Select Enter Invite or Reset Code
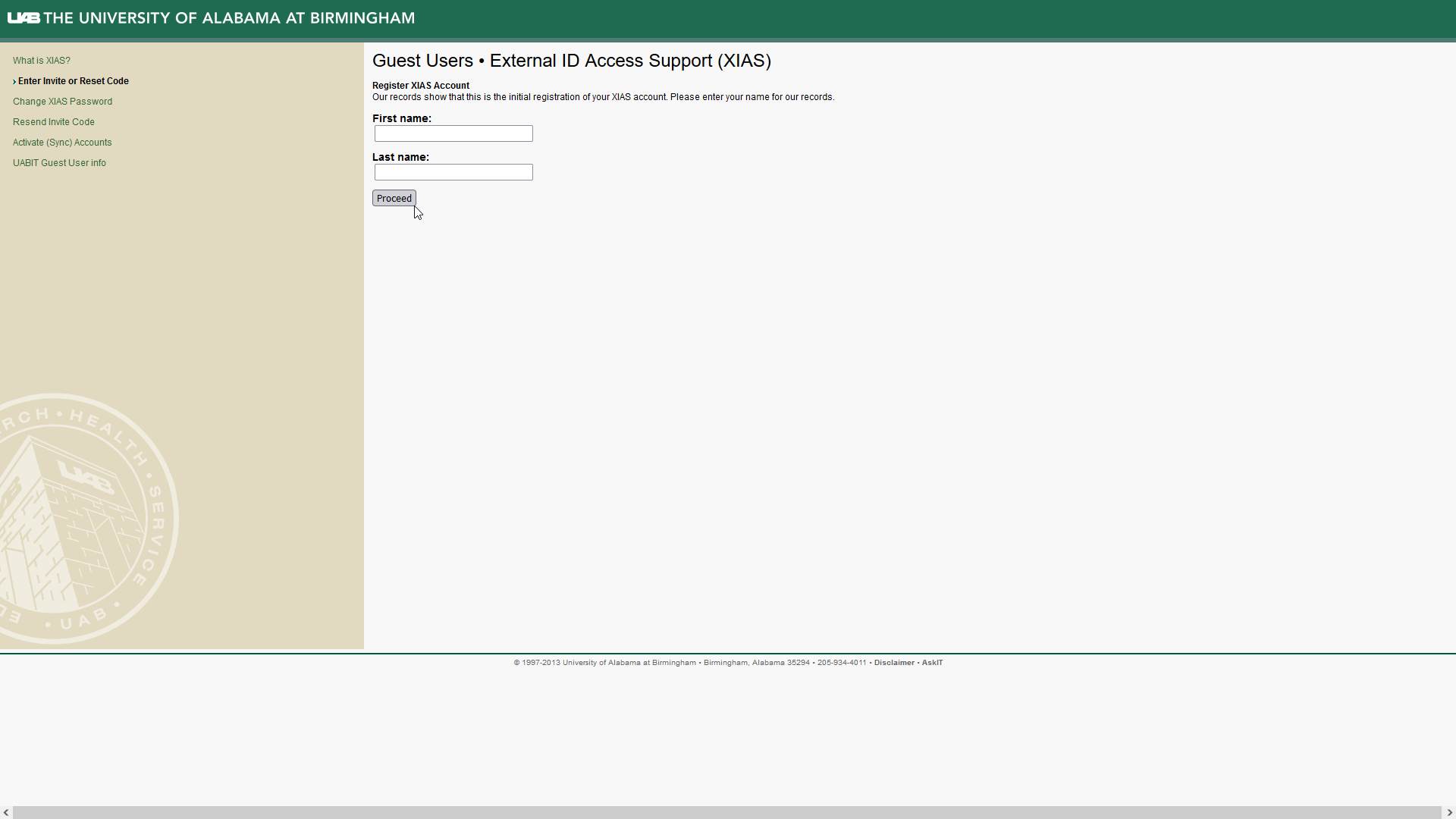 pyautogui.click(x=74, y=81)
